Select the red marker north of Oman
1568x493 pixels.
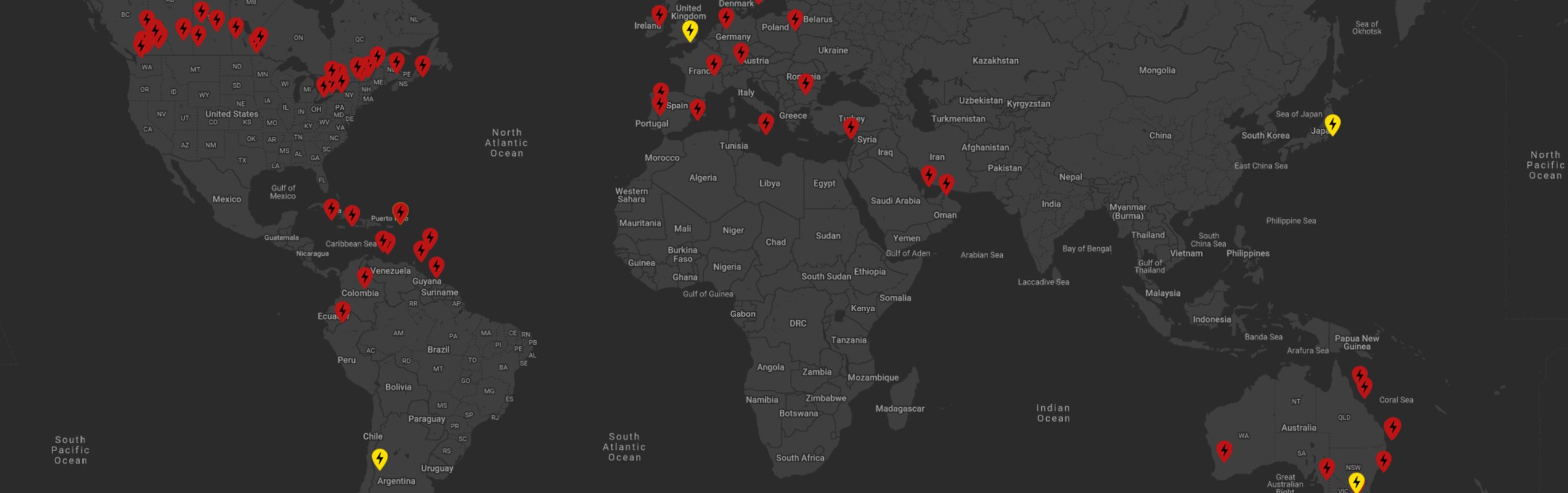pyautogui.click(x=946, y=183)
